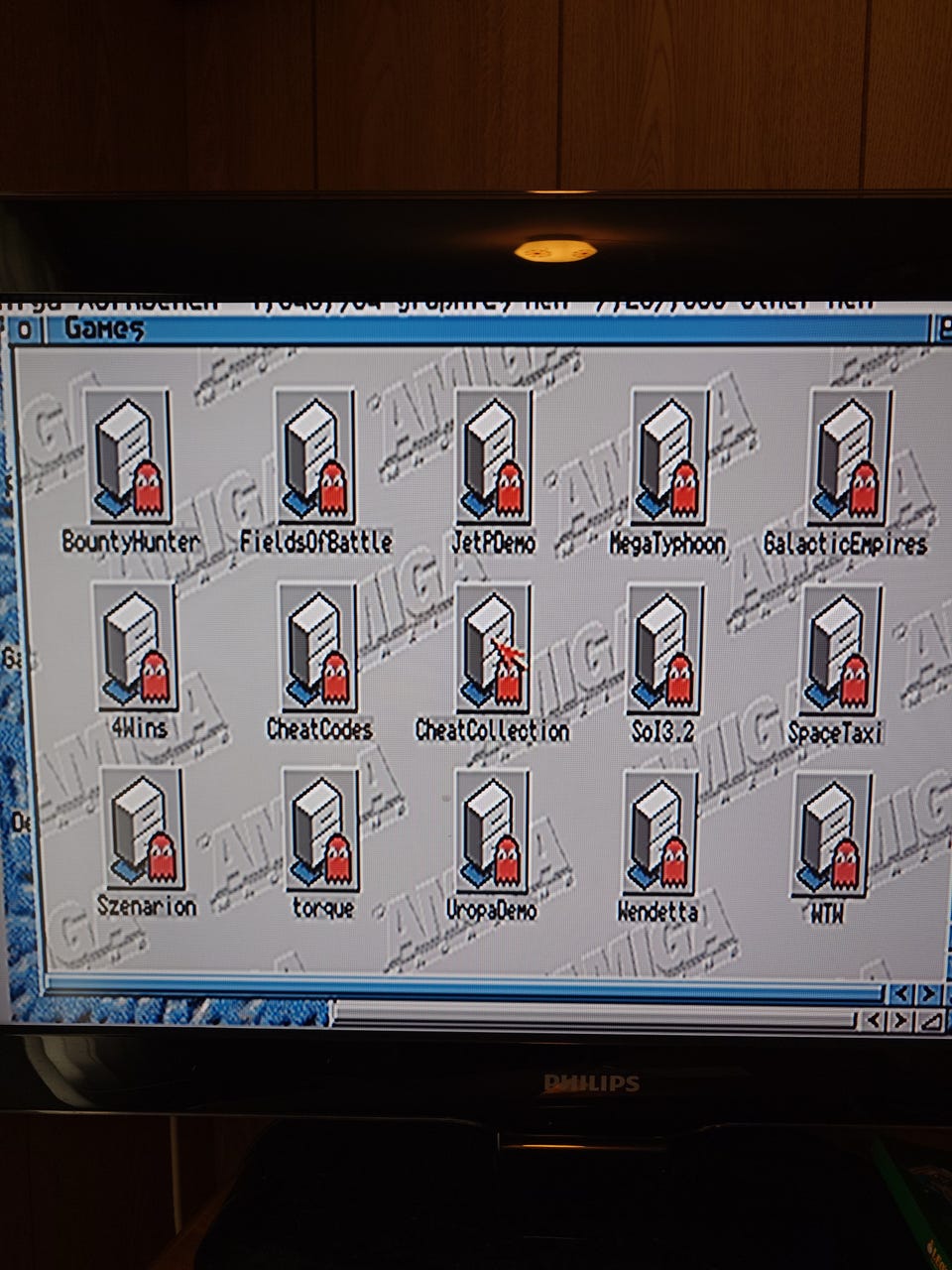
Task: Click the CheatCodes text label
Action: [319, 729]
